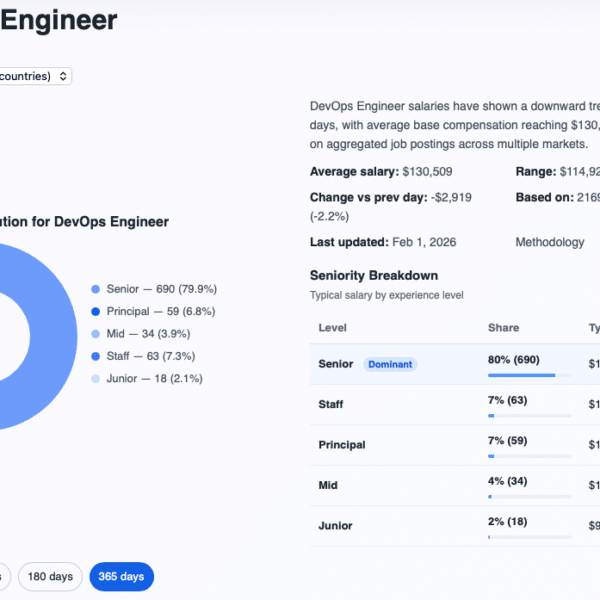Click the Dominant badge on Senior row
600x600 pixels.
click(x=390, y=364)
